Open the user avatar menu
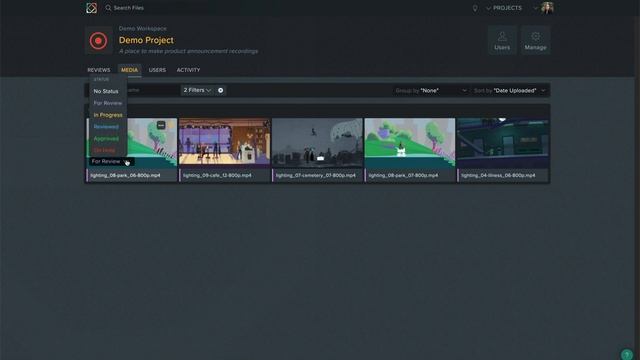The image size is (640, 360). pos(547,8)
